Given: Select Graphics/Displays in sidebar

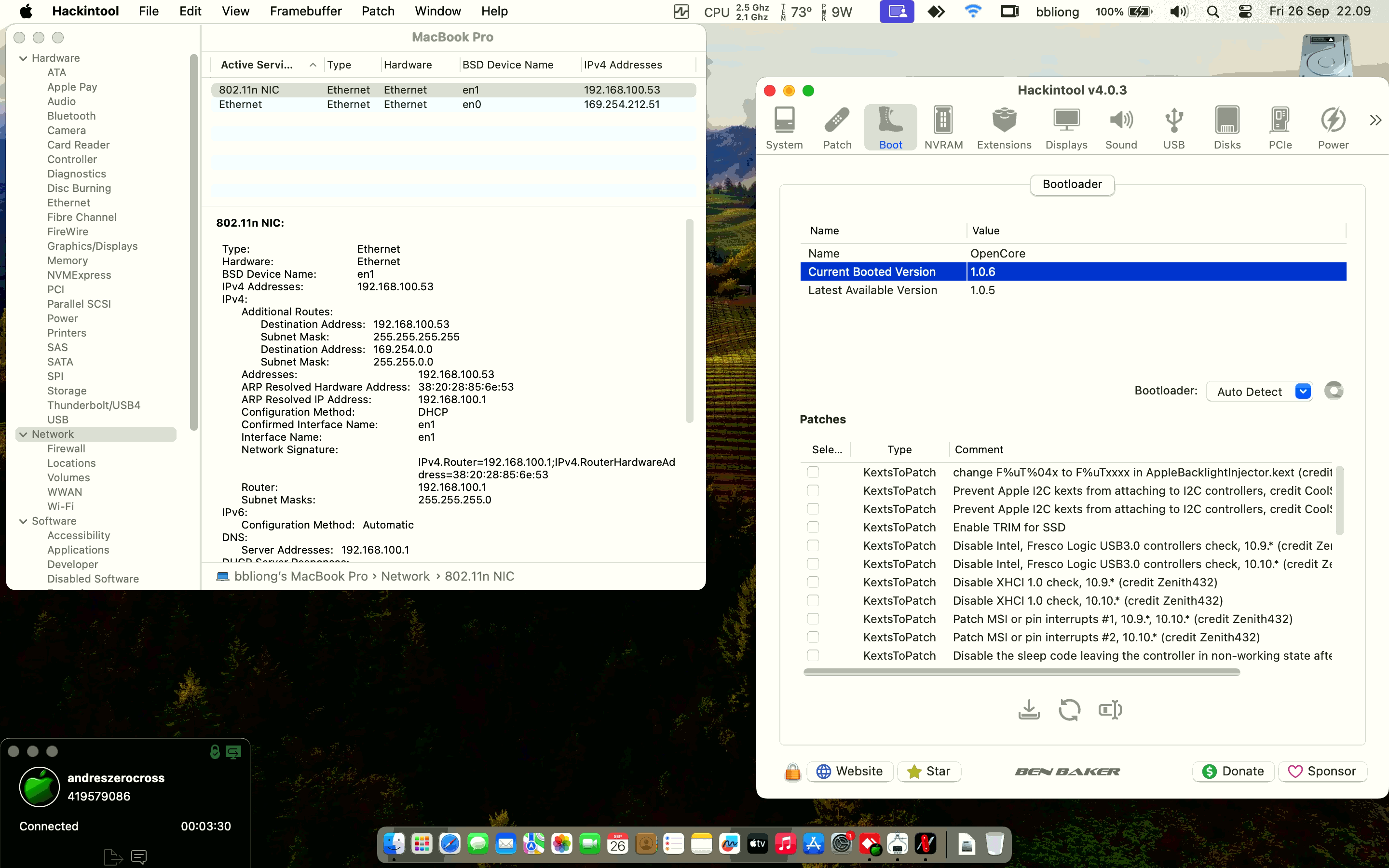Looking at the screenshot, I should point(93,246).
